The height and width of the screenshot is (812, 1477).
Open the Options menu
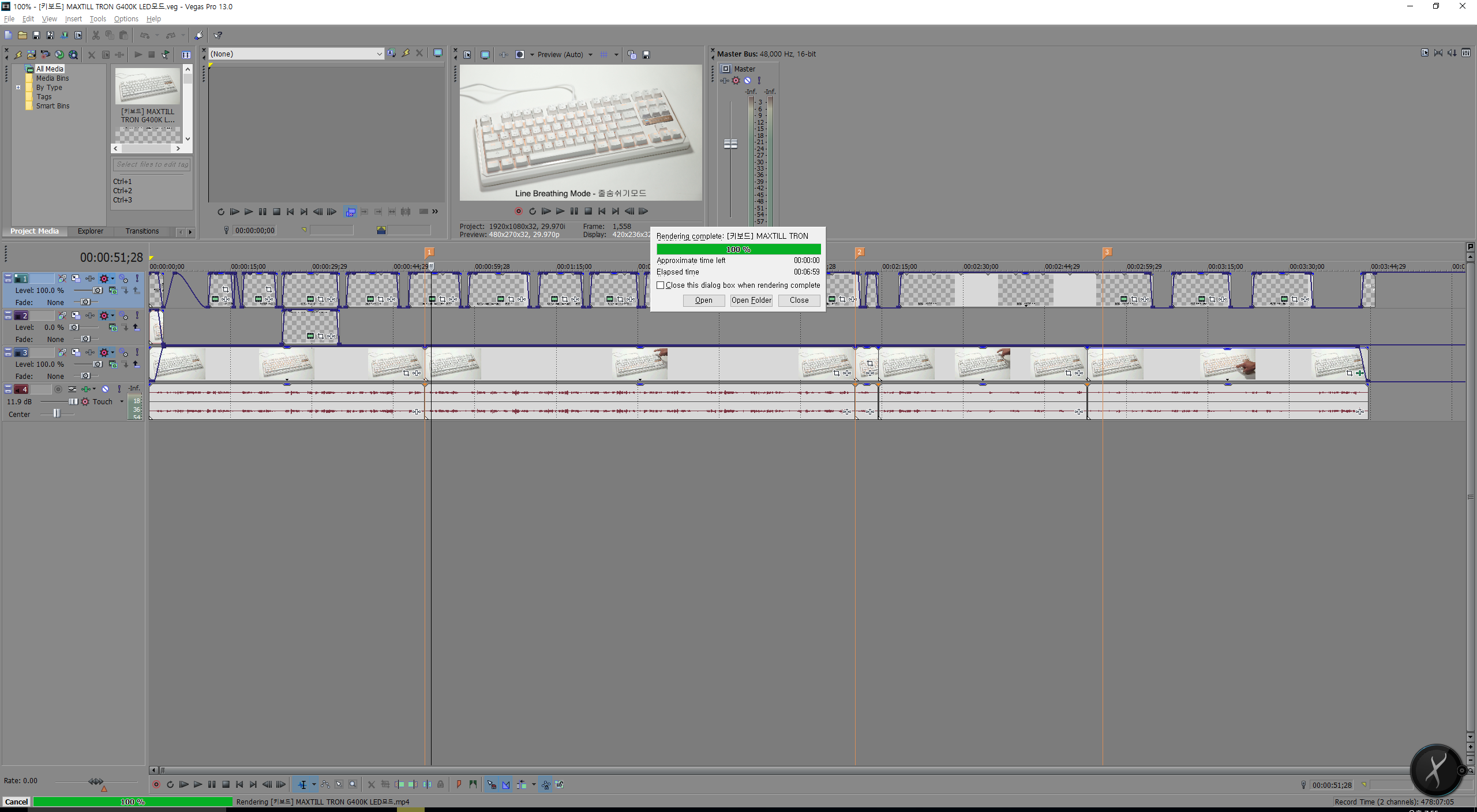[126, 18]
